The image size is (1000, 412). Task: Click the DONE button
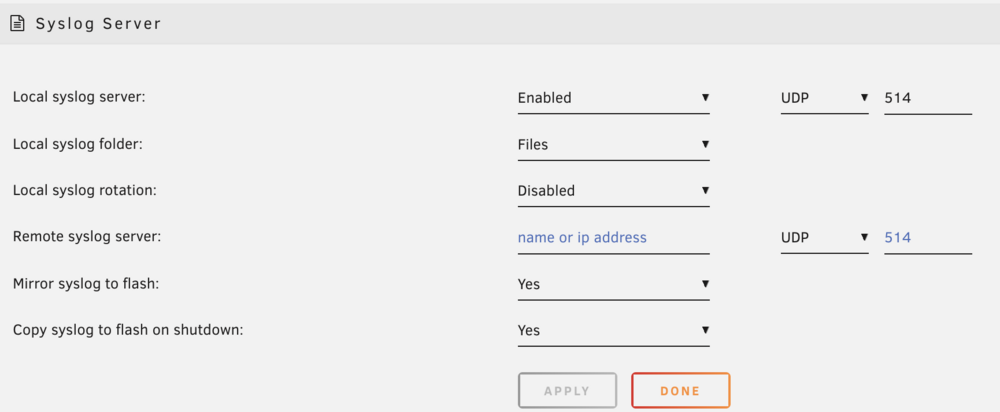(x=680, y=390)
